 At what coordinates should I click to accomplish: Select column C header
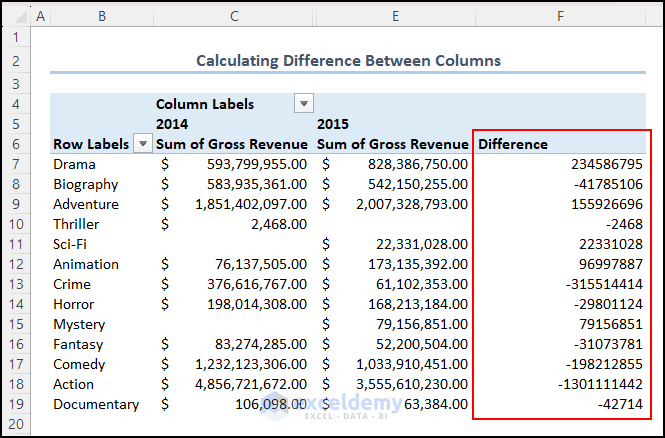[x=233, y=17]
